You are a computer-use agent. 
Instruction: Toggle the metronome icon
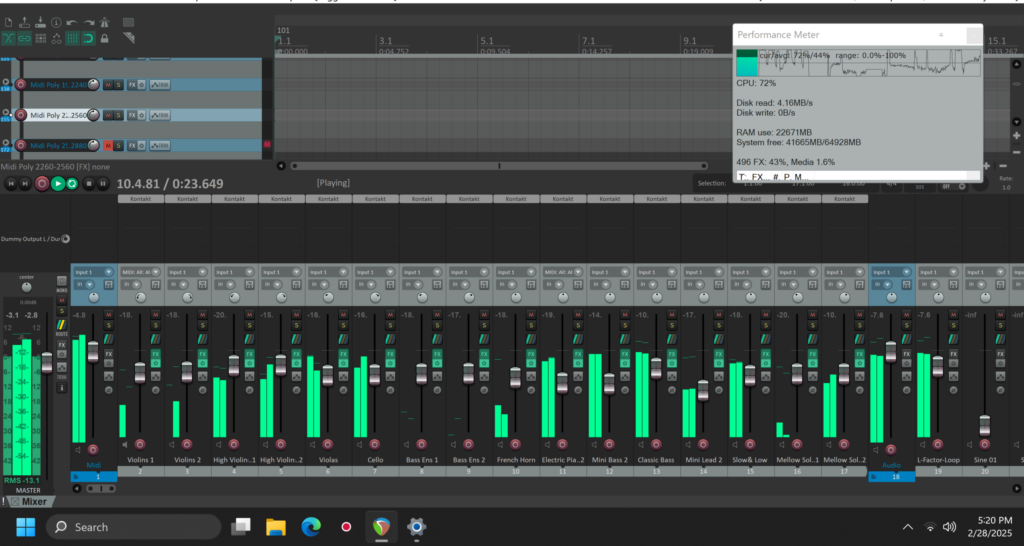click(x=104, y=23)
